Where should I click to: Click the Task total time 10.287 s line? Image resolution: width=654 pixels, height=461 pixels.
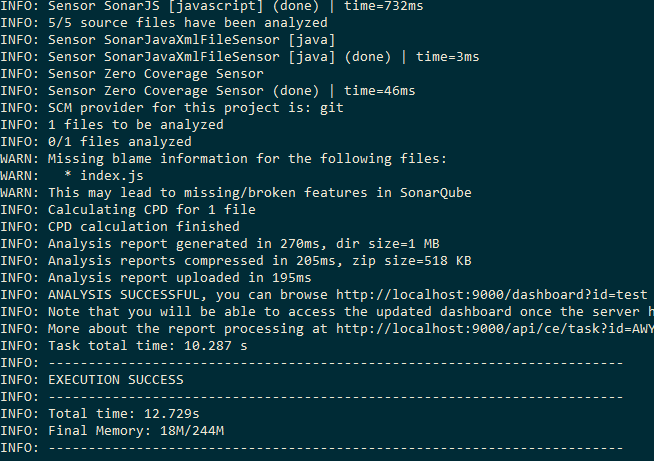coord(123,346)
